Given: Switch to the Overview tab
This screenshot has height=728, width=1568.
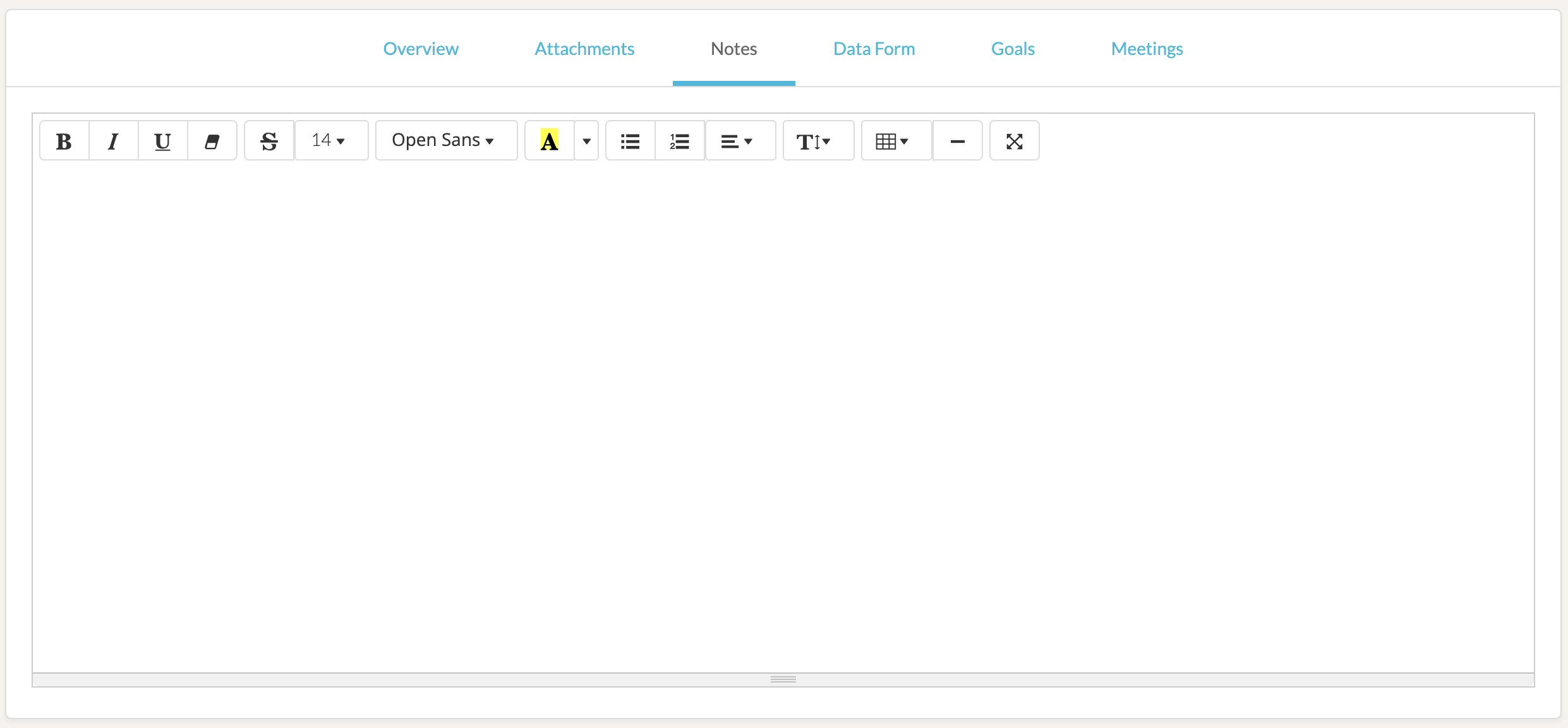Looking at the screenshot, I should pos(421,49).
